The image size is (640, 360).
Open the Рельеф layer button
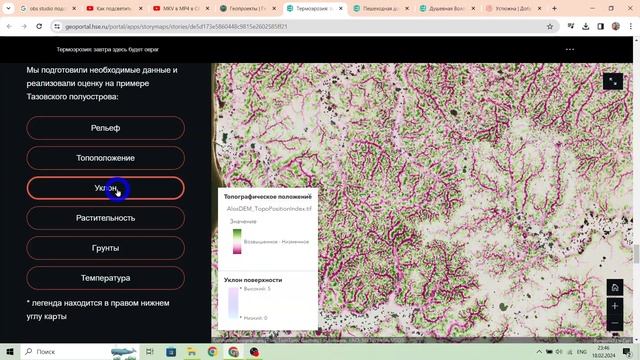point(105,128)
